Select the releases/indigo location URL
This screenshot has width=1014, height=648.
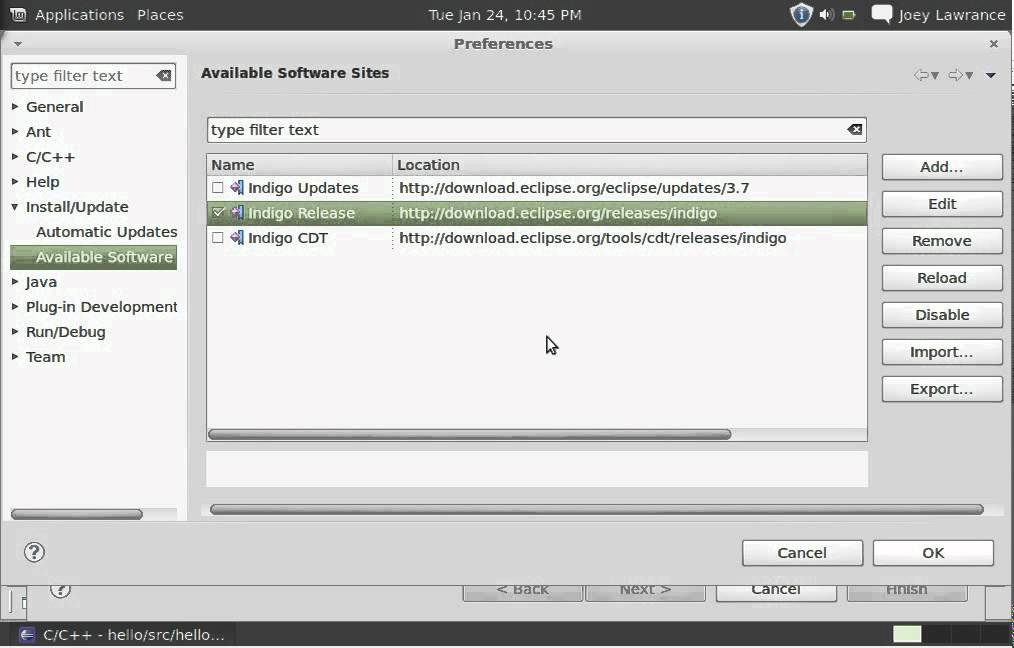click(558, 213)
